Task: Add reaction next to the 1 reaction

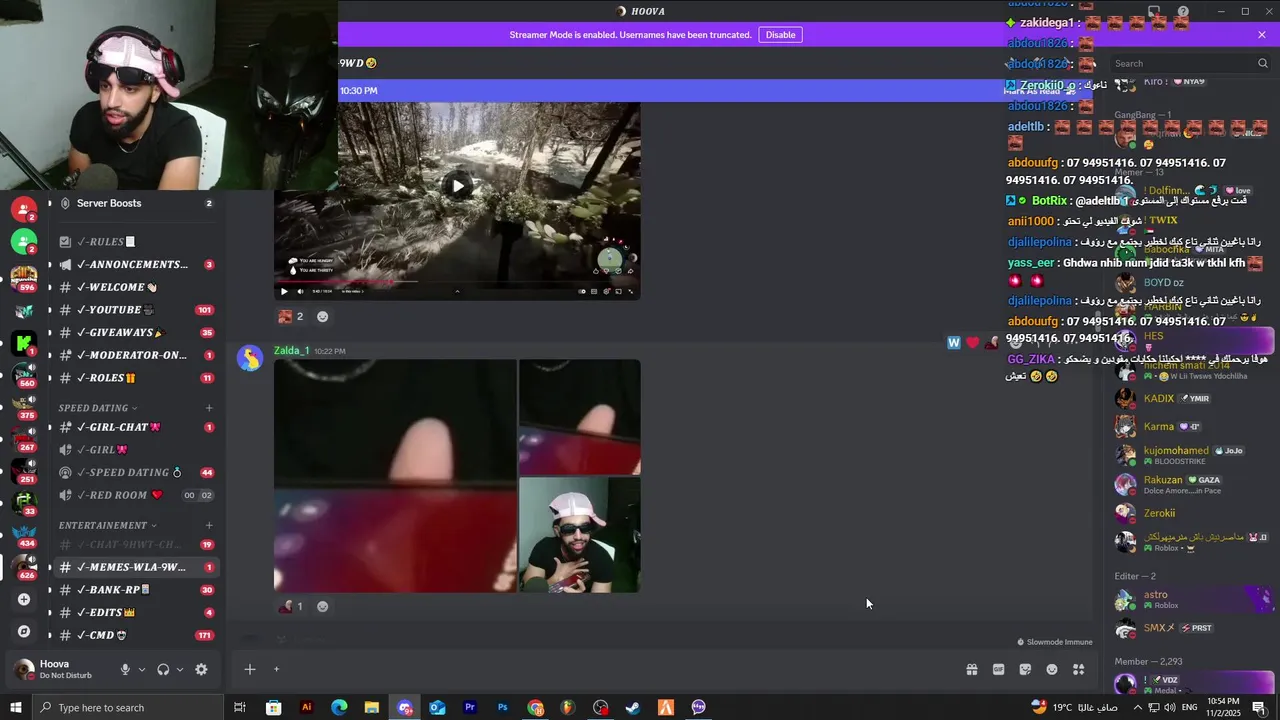Action: tap(322, 606)
